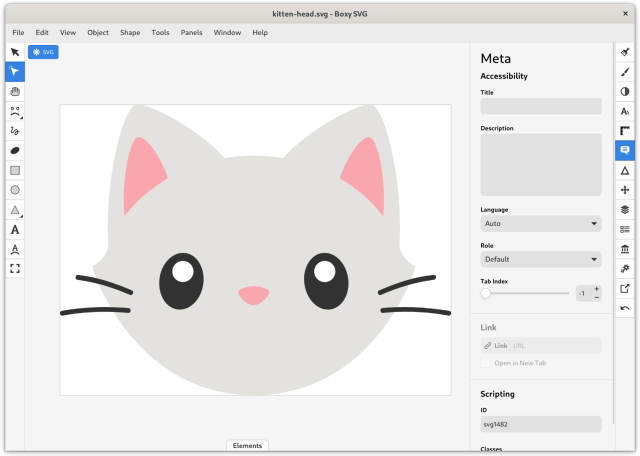Click the Title input field
This screenshot has height=456, width=640.
point(540,106)
